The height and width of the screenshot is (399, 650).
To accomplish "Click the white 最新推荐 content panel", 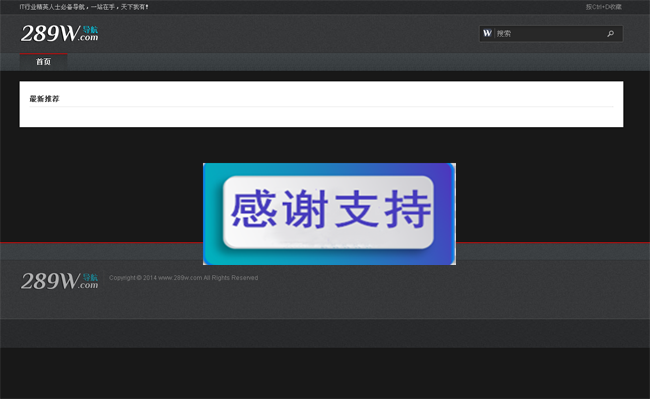I will tap(321, 104).
